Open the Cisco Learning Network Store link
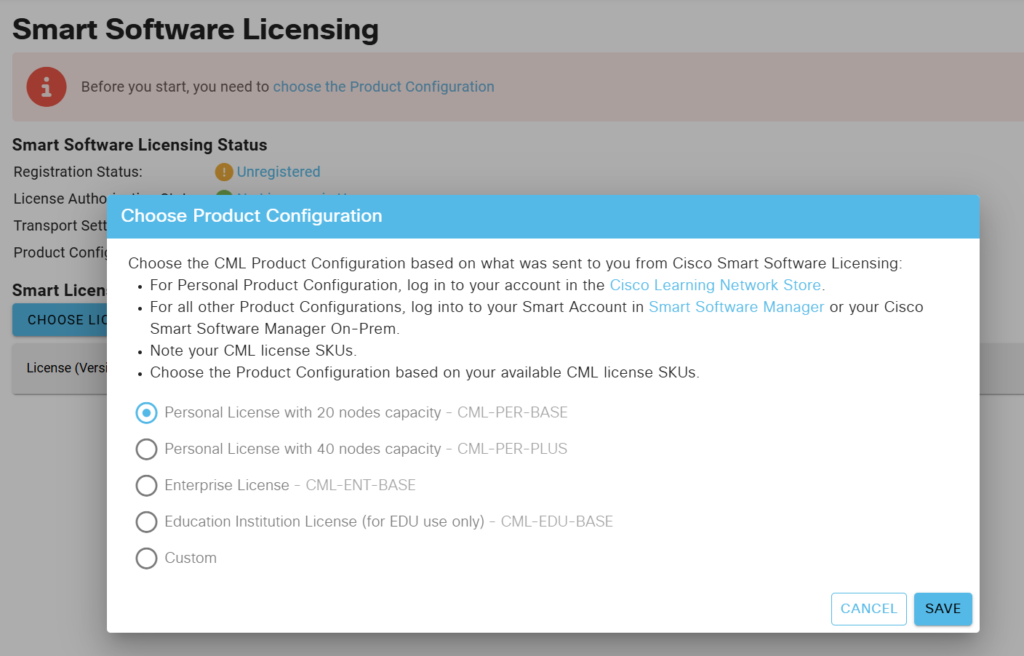The height and width of the screenshot is (656, 1024). pos(715,285)
